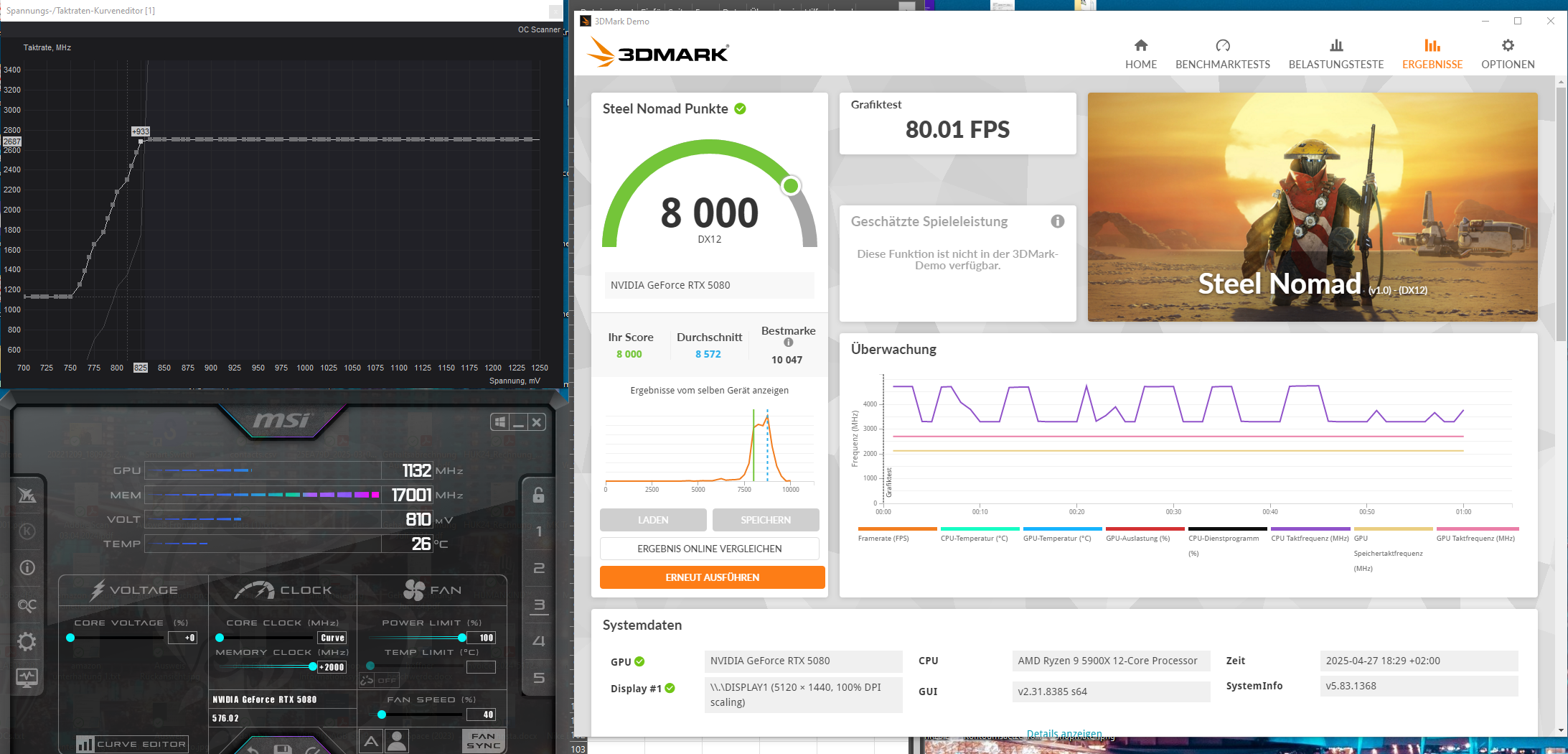Click the LADEN button

coord(653,520)
